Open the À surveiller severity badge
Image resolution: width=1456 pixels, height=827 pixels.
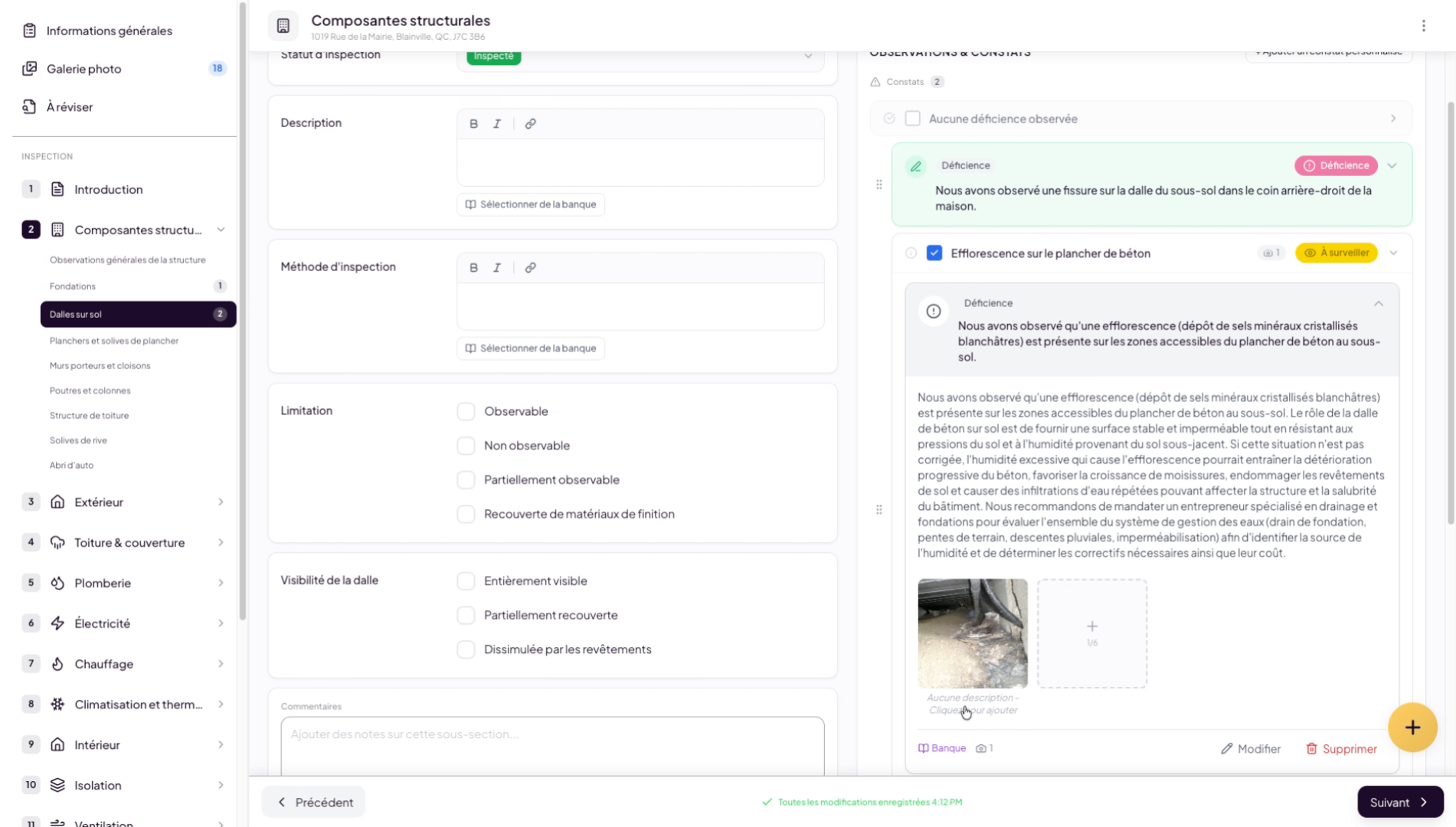[x=1336, y=253]
